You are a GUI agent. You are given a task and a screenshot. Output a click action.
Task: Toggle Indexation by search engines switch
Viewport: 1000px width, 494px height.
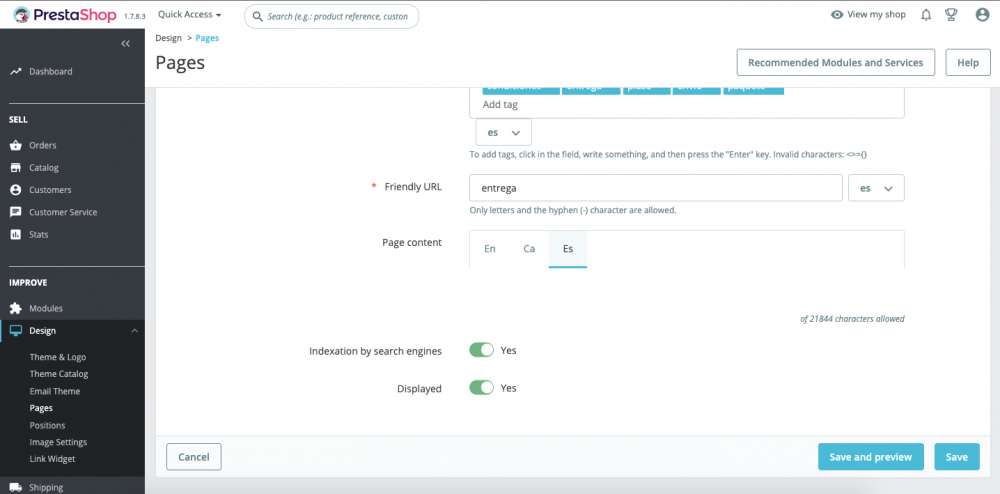pyautogui.click(x=482, y=350)
